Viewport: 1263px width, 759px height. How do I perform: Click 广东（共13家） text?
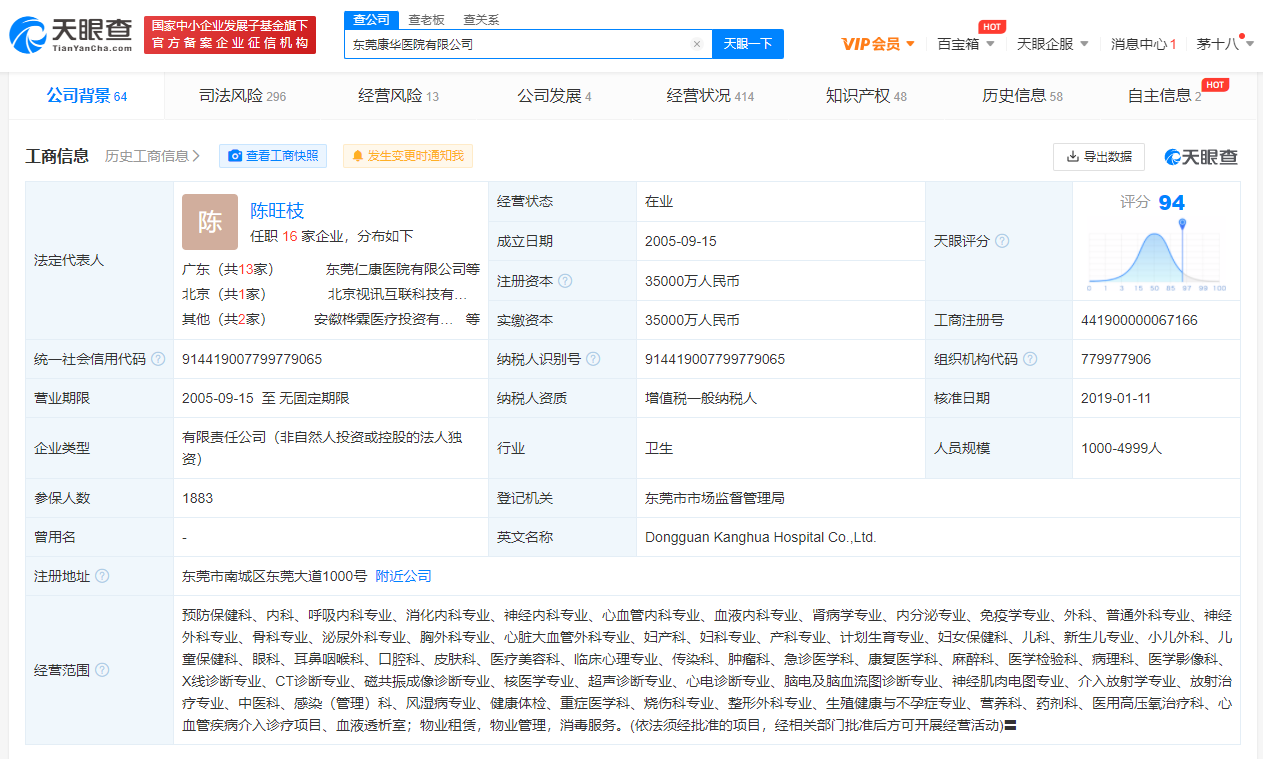(228, 269)
